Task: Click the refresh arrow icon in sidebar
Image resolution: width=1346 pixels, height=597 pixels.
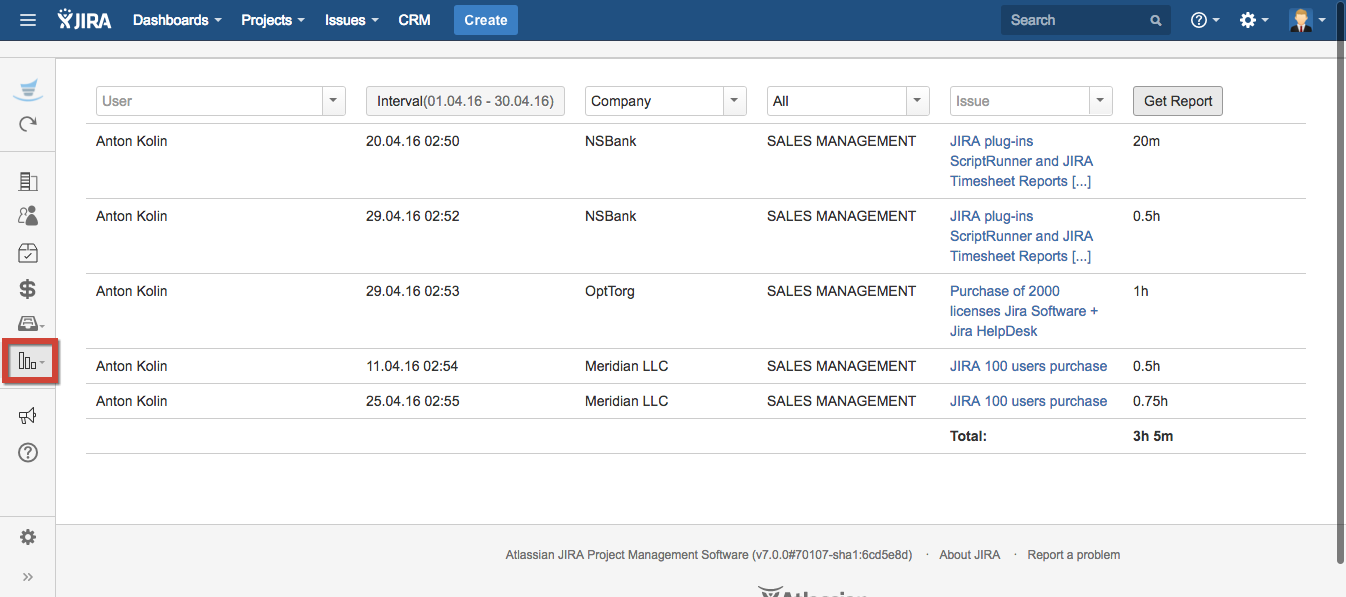Action: click(28, 124)
